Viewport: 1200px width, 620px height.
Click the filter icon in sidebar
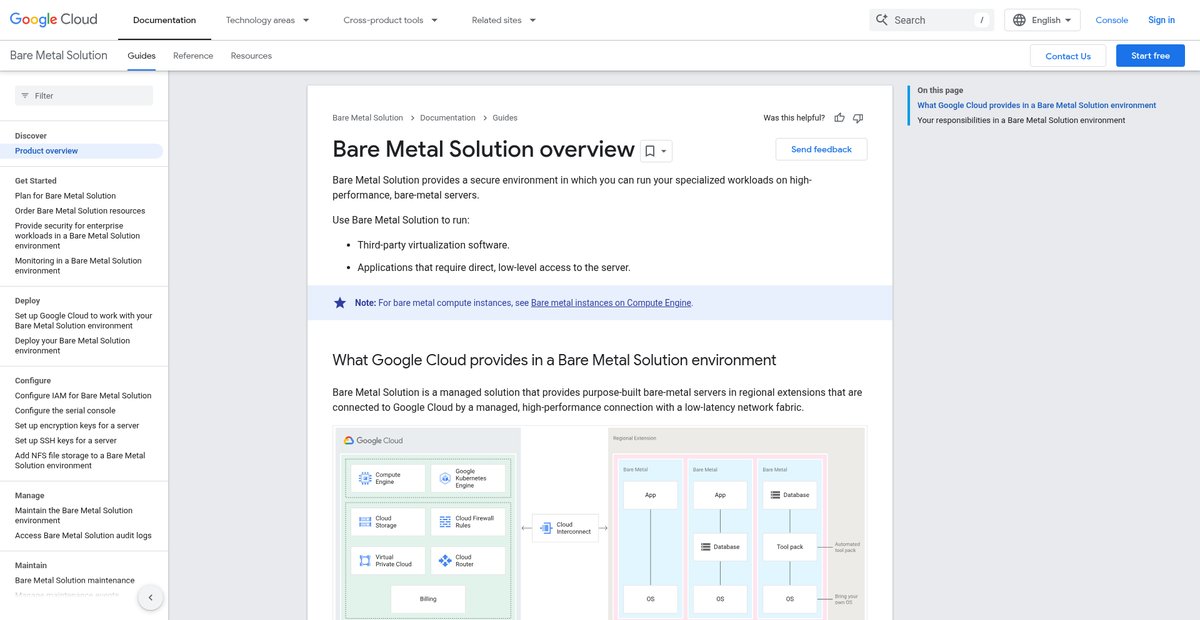24,96
